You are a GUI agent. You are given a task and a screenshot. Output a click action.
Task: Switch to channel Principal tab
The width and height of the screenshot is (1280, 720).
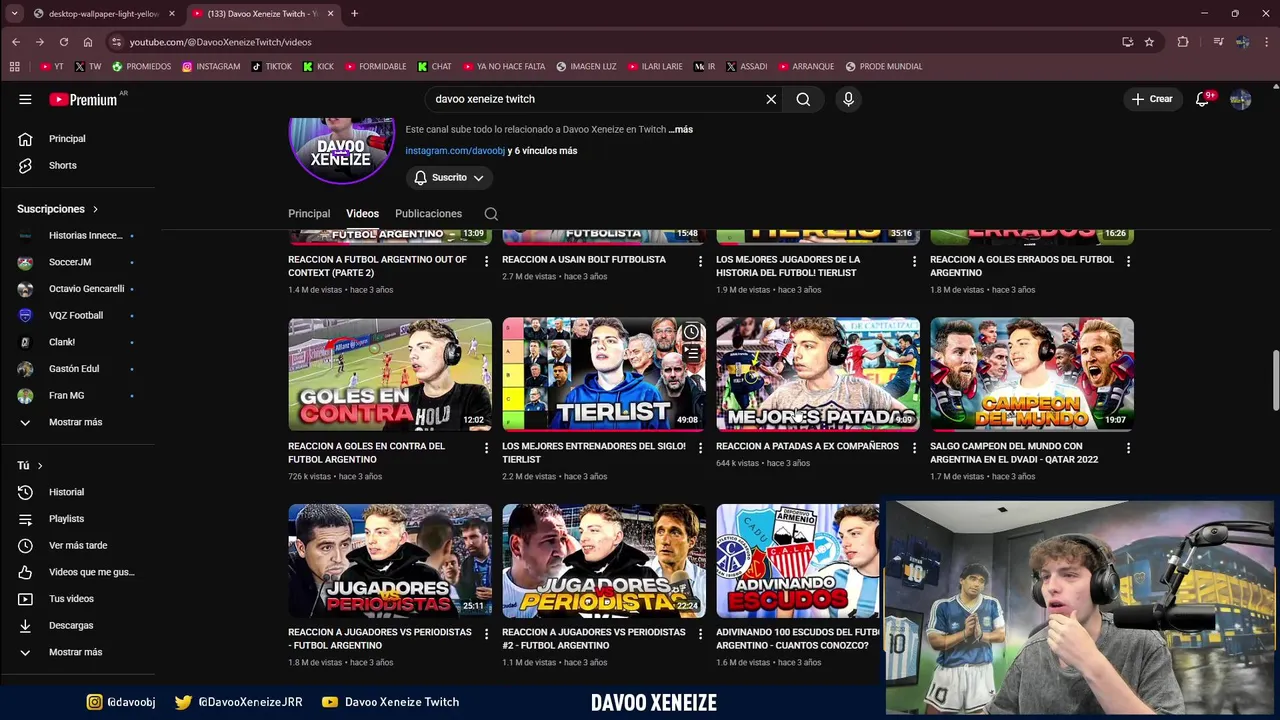click(309, 214)
